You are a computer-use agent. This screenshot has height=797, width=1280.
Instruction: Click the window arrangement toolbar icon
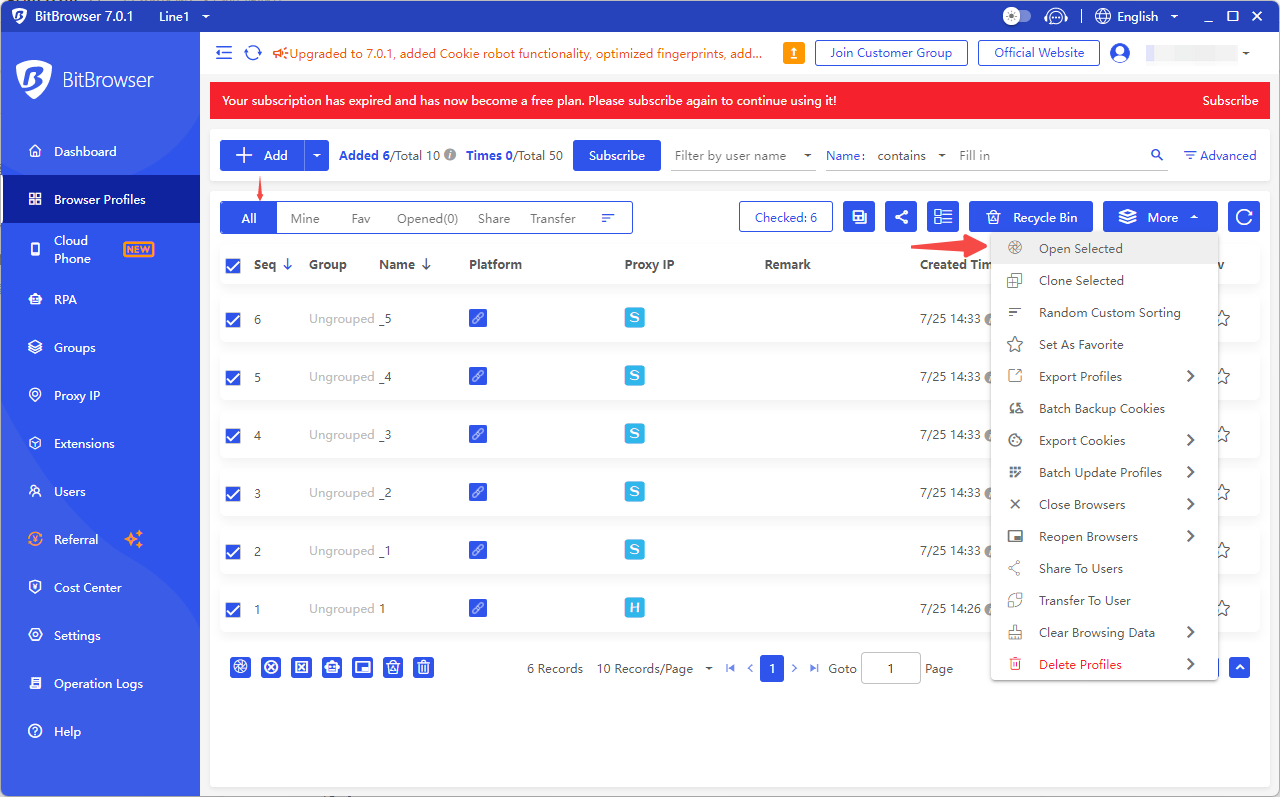859,217
